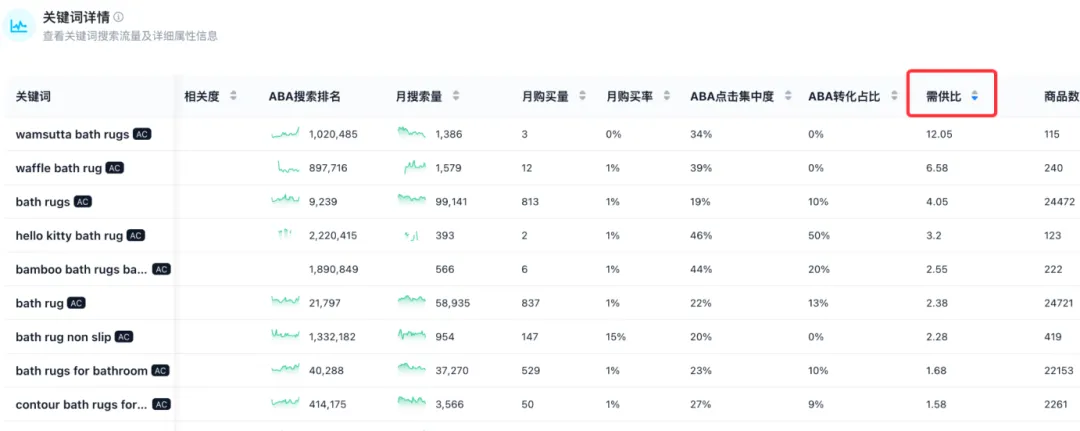Click the ABA搜索排名 column header
Viewport: 1080px width, 431px height.
point(305,97)
